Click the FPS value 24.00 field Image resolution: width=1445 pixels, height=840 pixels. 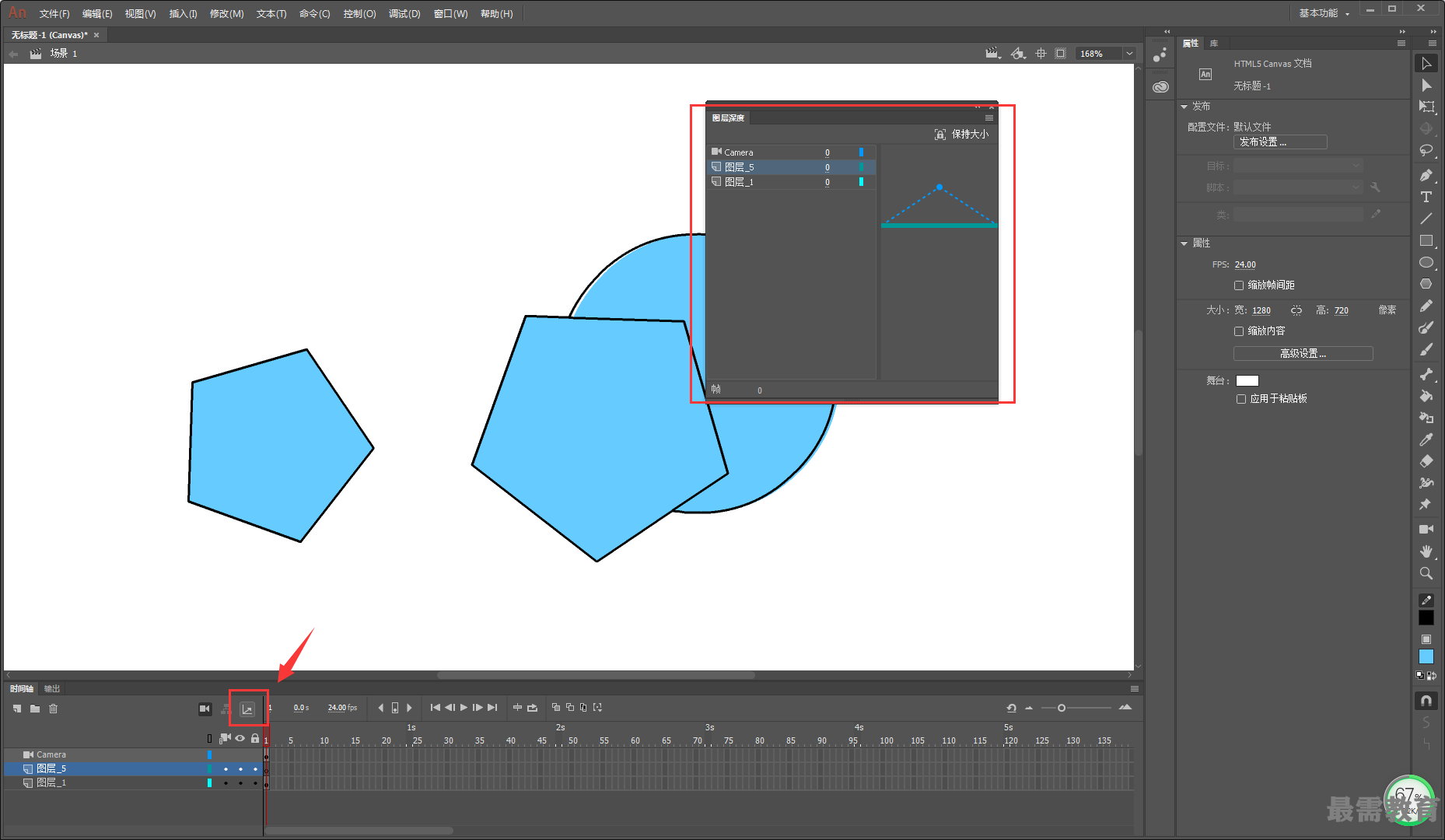[x=1245, y=265]
